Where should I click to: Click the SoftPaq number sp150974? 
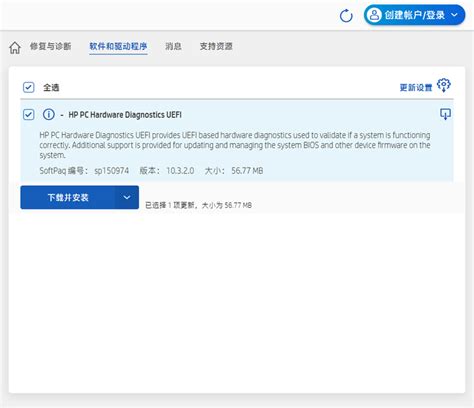(111, 171)
